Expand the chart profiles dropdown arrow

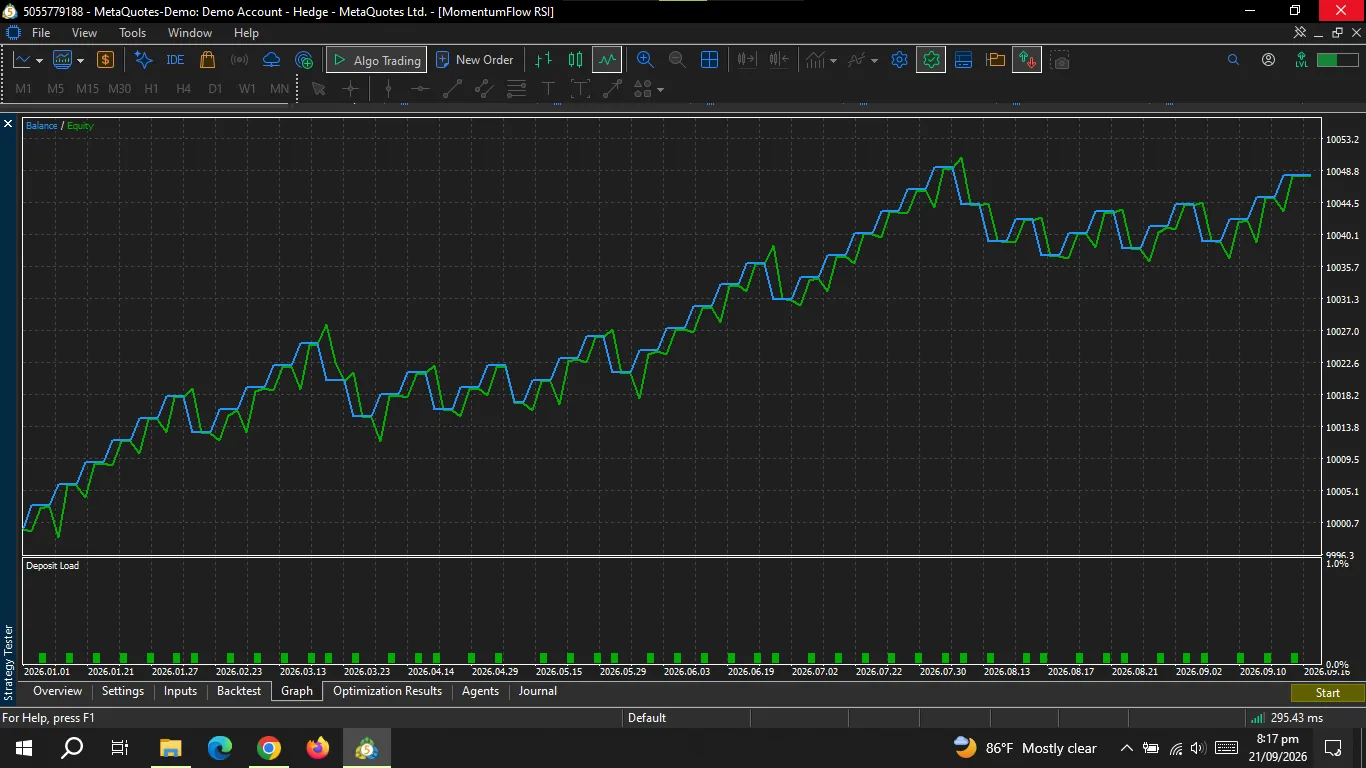coord(78,61)
